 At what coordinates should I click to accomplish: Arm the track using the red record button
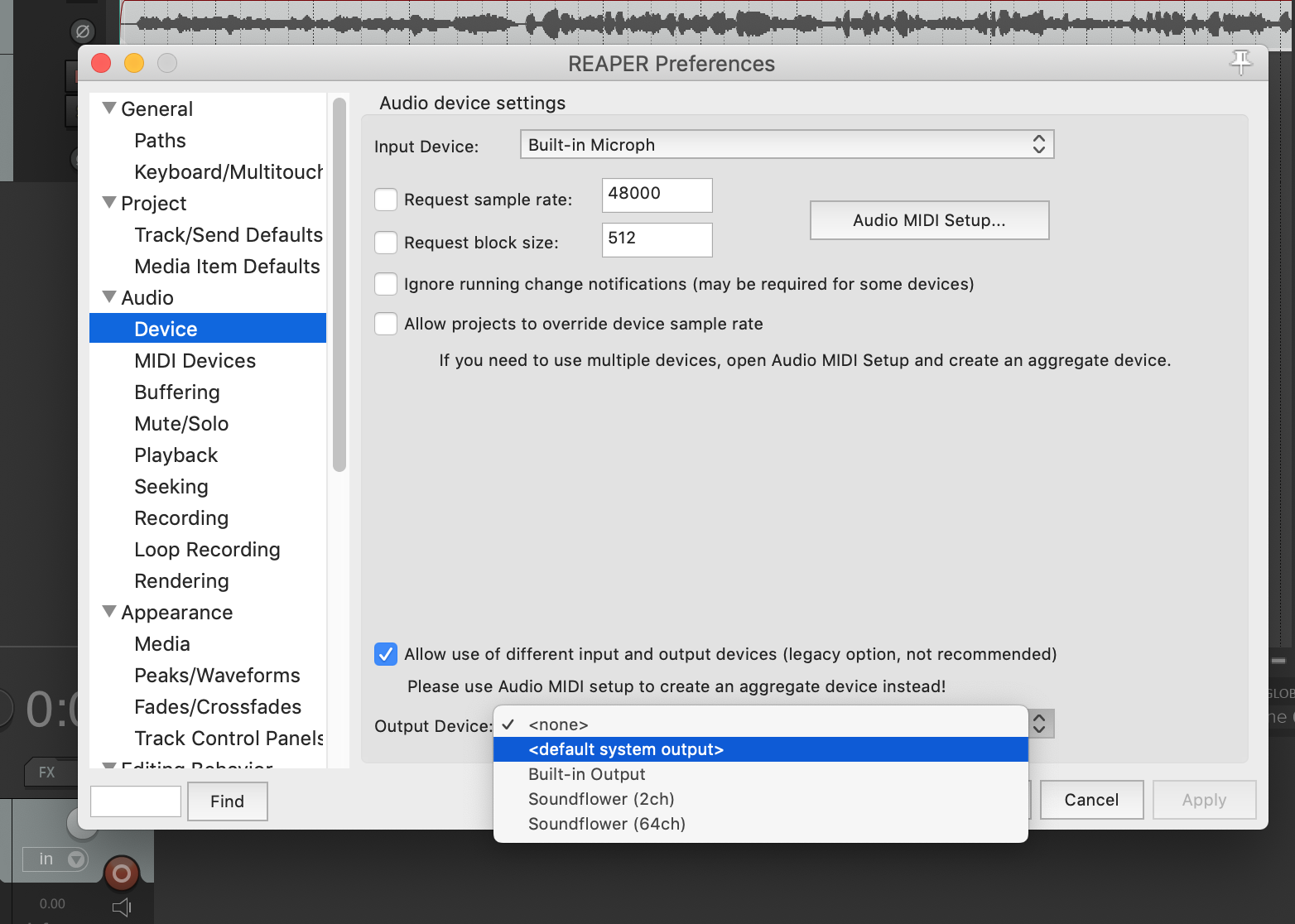[x=121, y=873]
